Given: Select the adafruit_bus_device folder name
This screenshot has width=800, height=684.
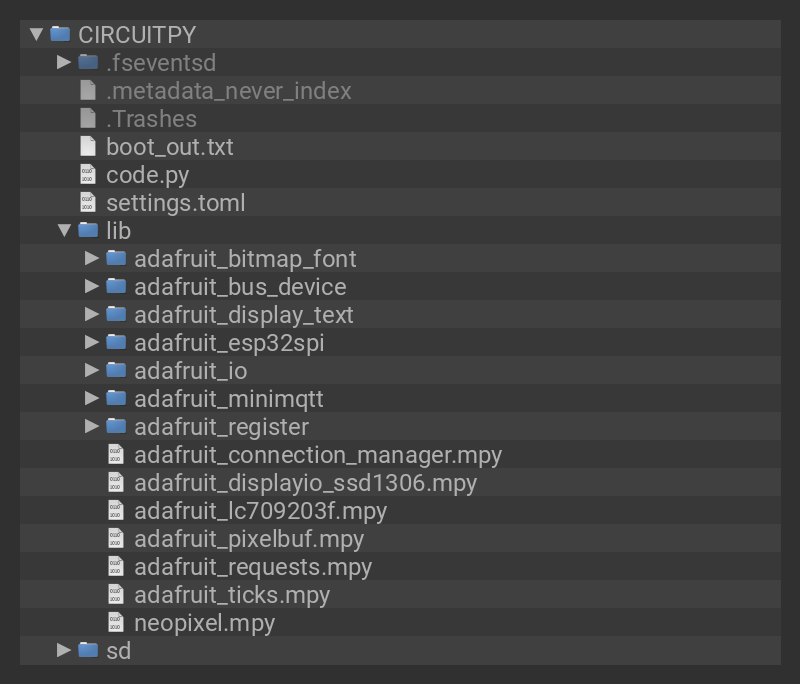Looking at the screenshot, I should (x=240, y=287).
